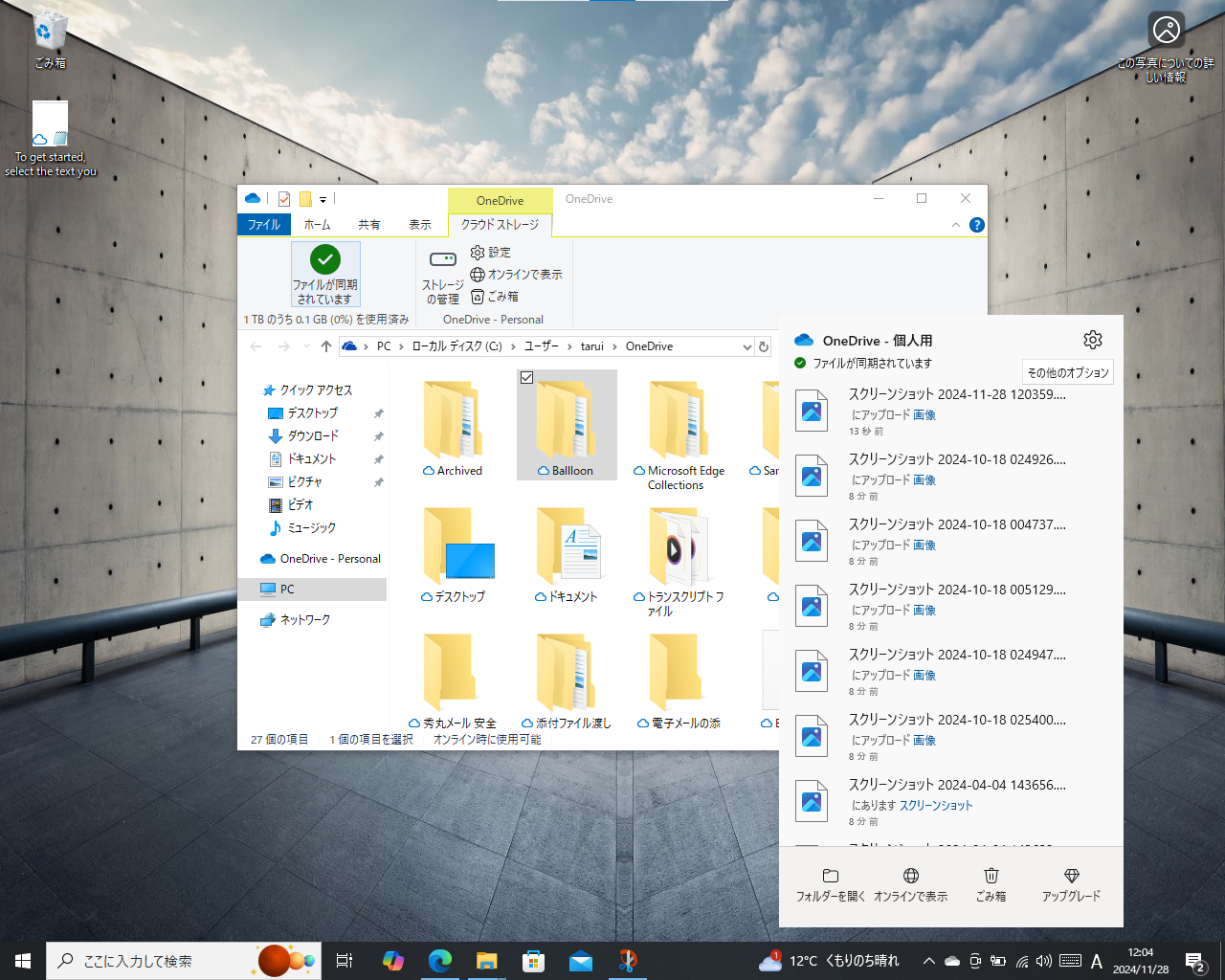Screen dimensions: 1225x980
Task: Collapse the ribbon with the chevron arrow
Action: coord(955,224)
